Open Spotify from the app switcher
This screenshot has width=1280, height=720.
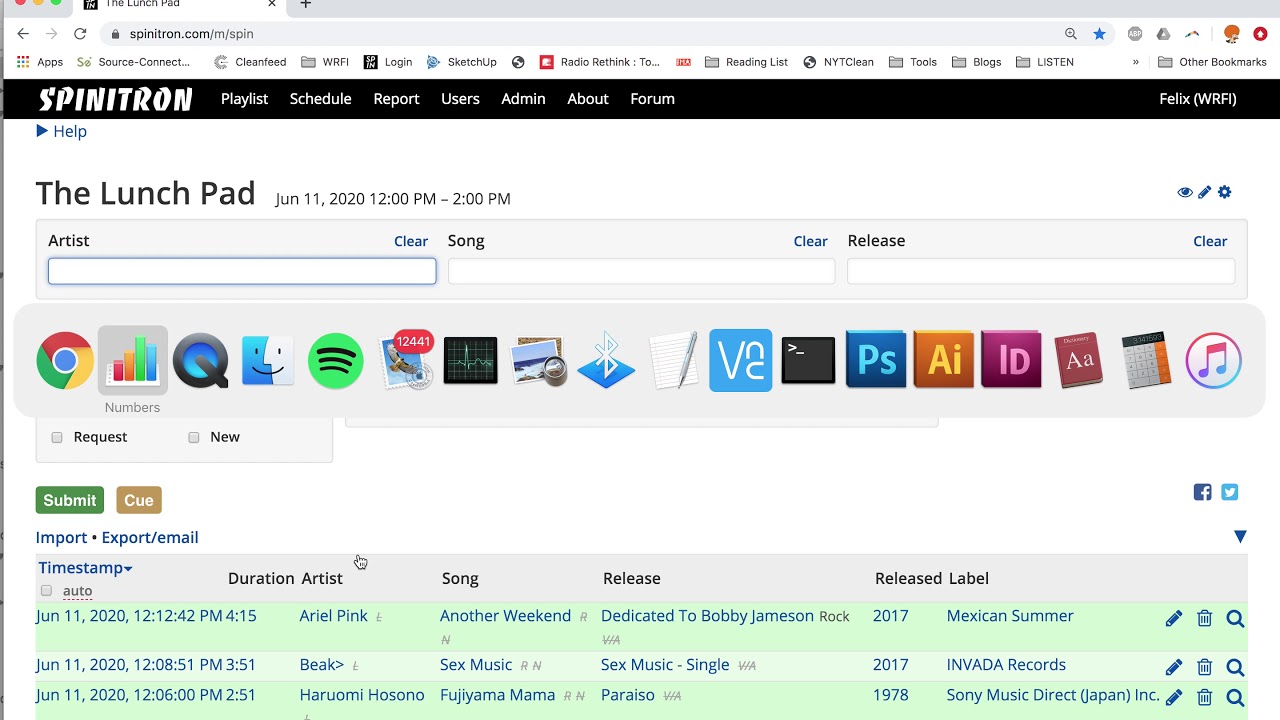(x=335, y=361)
